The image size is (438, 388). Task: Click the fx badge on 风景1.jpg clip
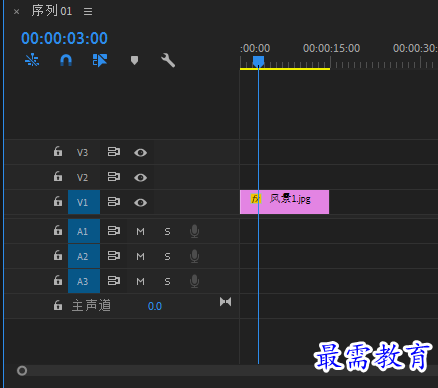click(255, 199)
